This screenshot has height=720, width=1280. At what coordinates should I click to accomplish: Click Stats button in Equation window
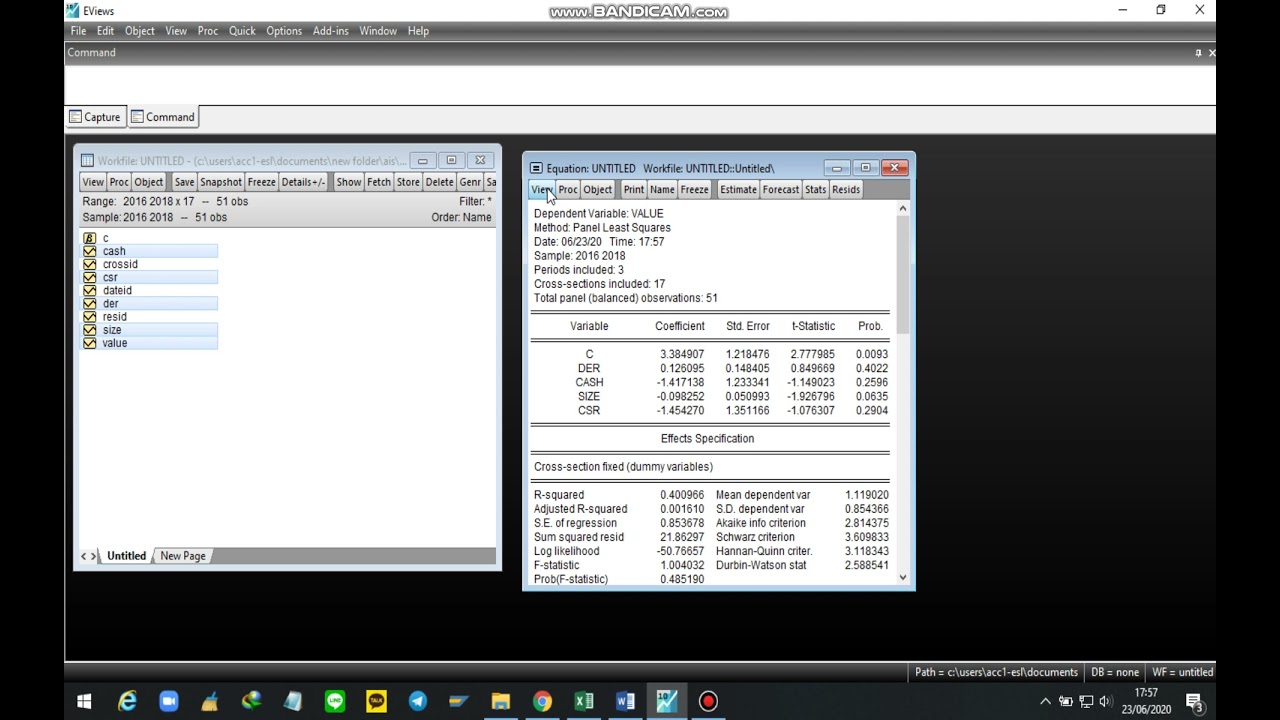point(815,190)
